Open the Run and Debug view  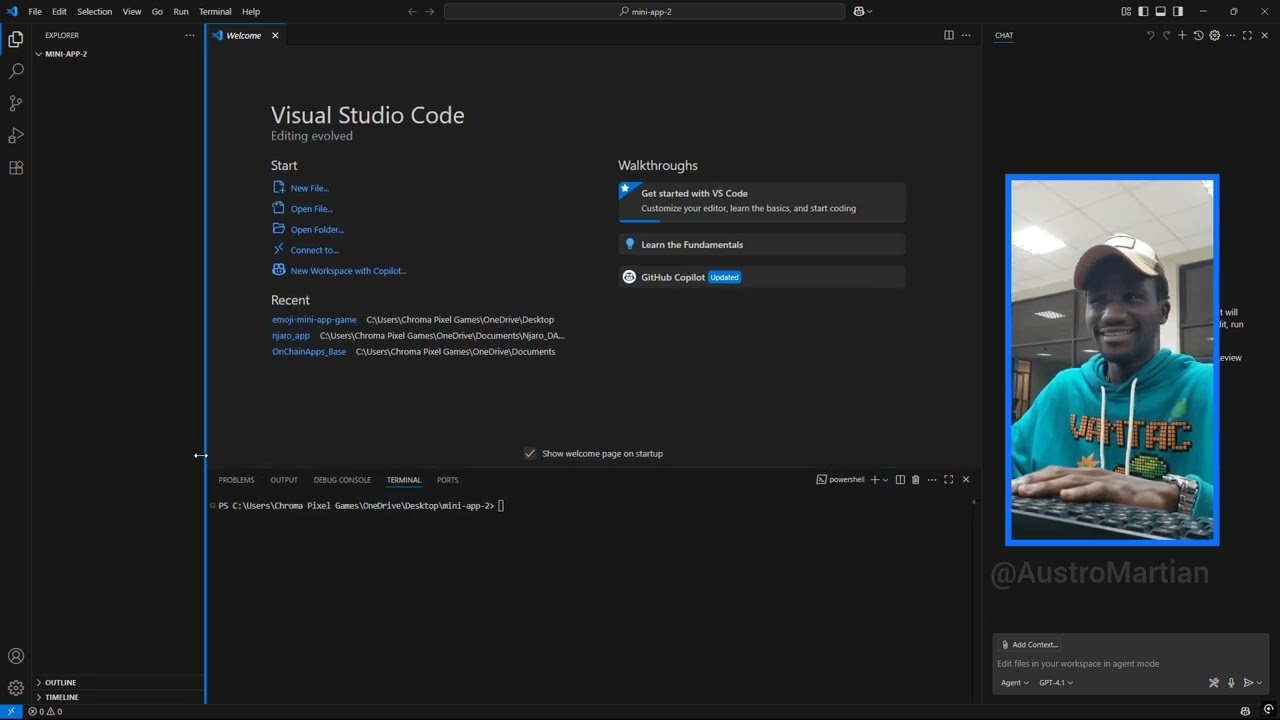[x=15, y=135]
